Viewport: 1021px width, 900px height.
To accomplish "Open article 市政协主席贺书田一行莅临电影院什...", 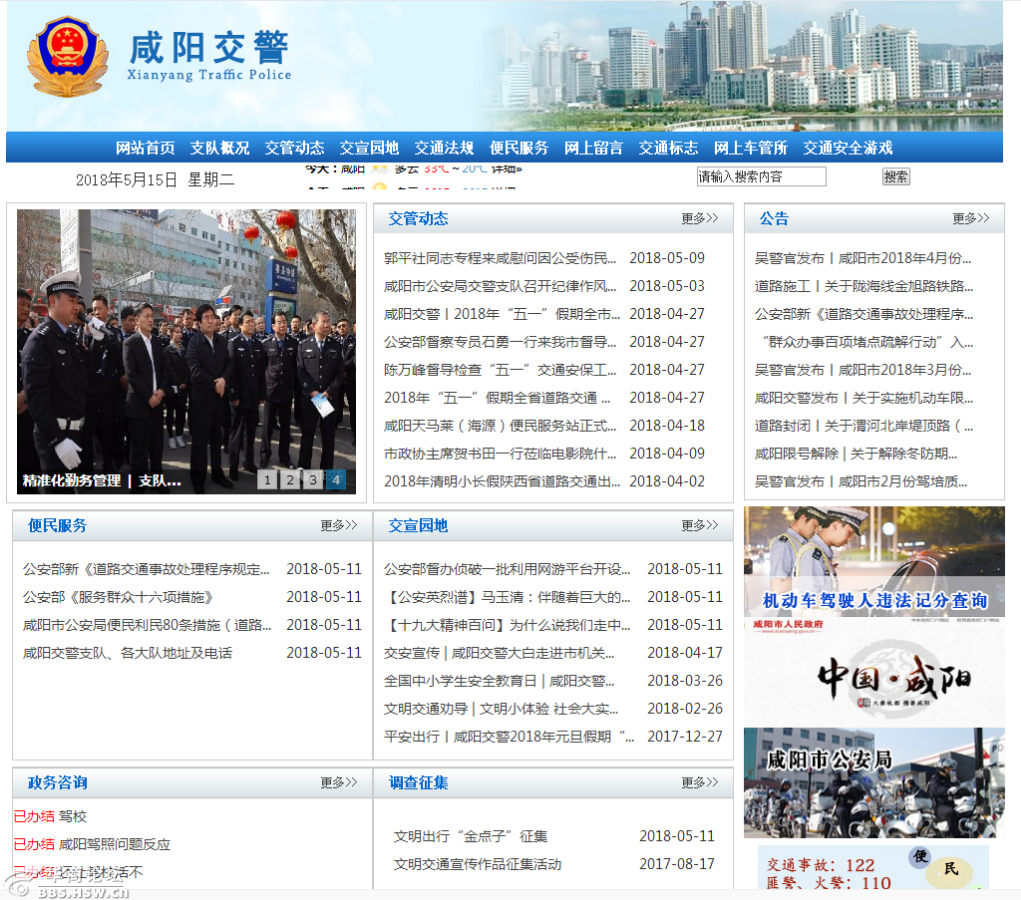I will [x=499, y=454].
